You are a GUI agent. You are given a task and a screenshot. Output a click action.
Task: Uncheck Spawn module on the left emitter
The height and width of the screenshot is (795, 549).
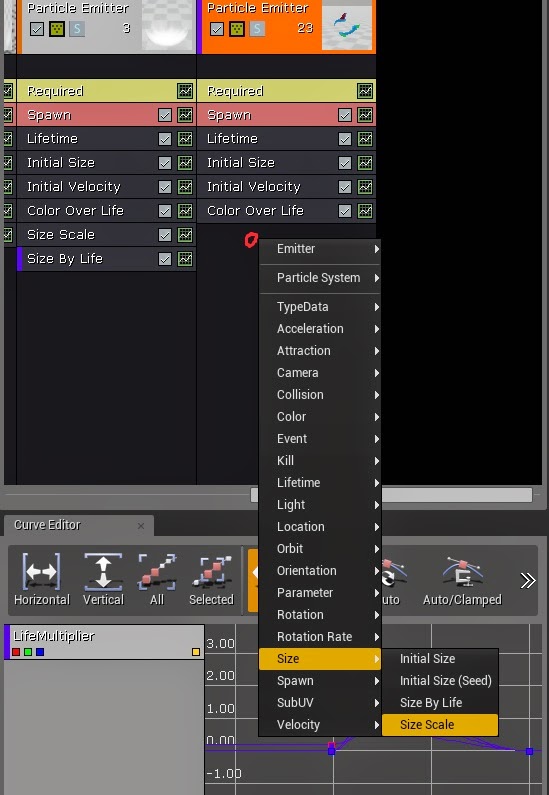165,115
